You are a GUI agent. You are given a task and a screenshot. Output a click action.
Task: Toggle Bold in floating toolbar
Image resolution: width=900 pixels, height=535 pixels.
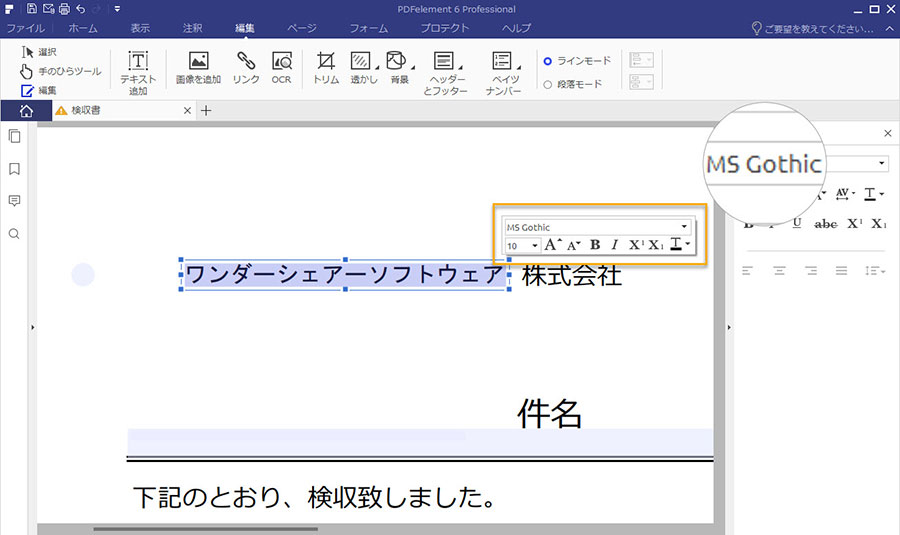[595, 245]
